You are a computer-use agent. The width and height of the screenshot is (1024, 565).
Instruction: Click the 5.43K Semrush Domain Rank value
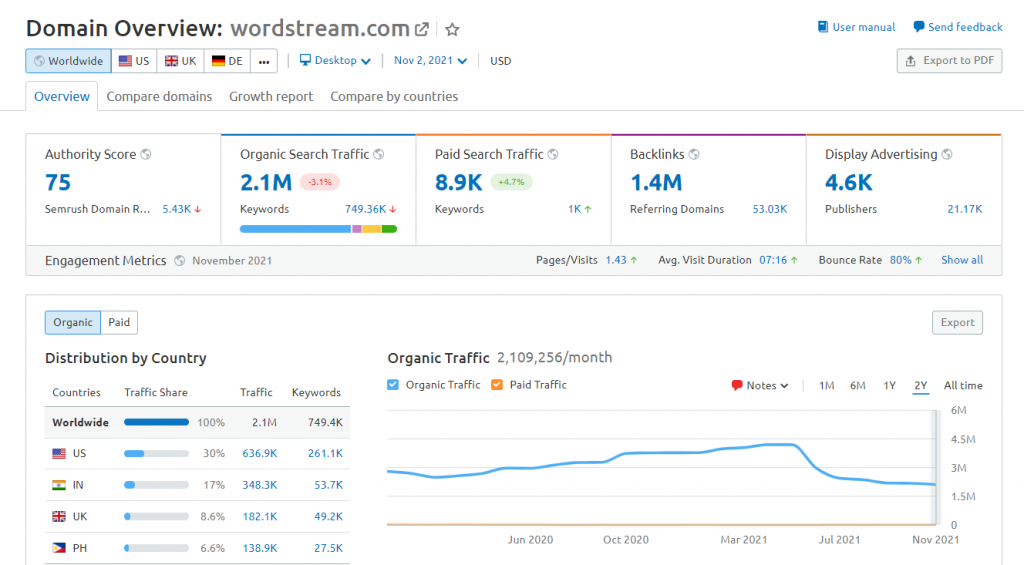(176, 209)
